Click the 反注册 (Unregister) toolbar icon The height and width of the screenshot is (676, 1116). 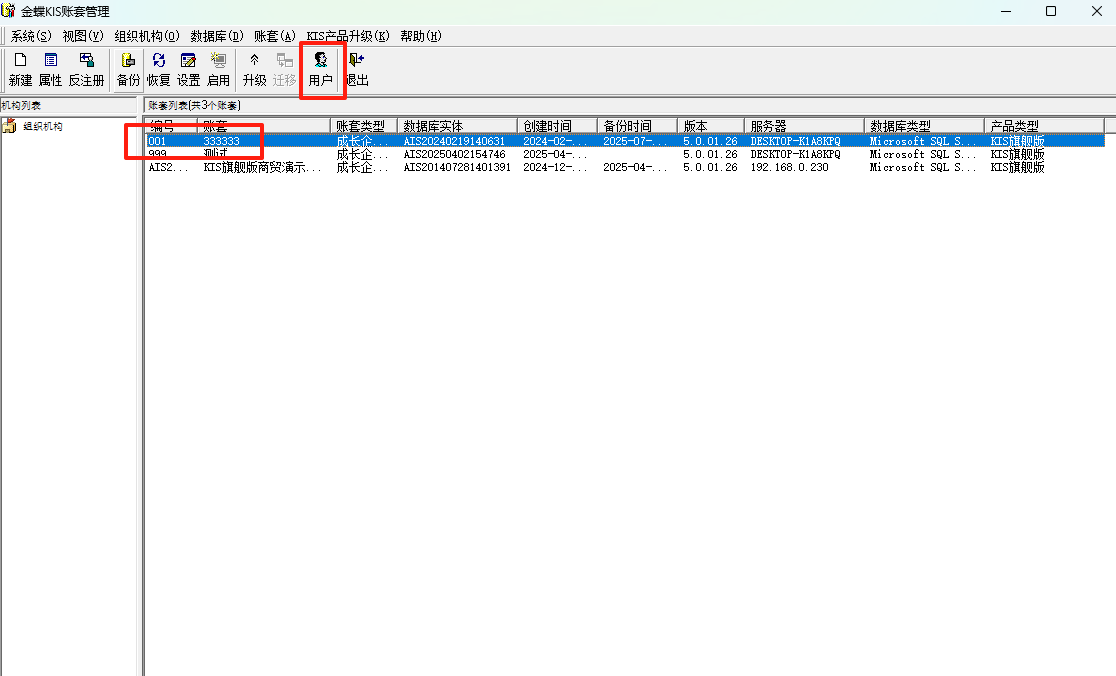(86, 69)
